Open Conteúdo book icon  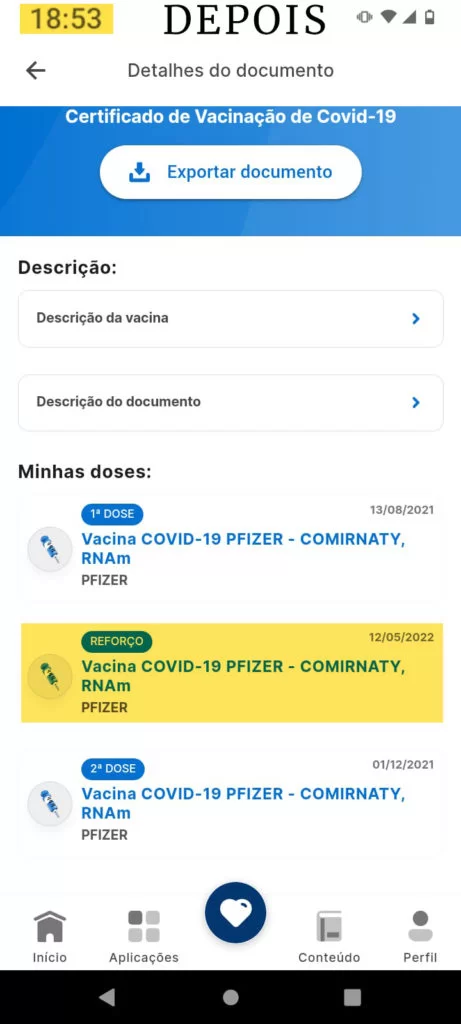329,925
